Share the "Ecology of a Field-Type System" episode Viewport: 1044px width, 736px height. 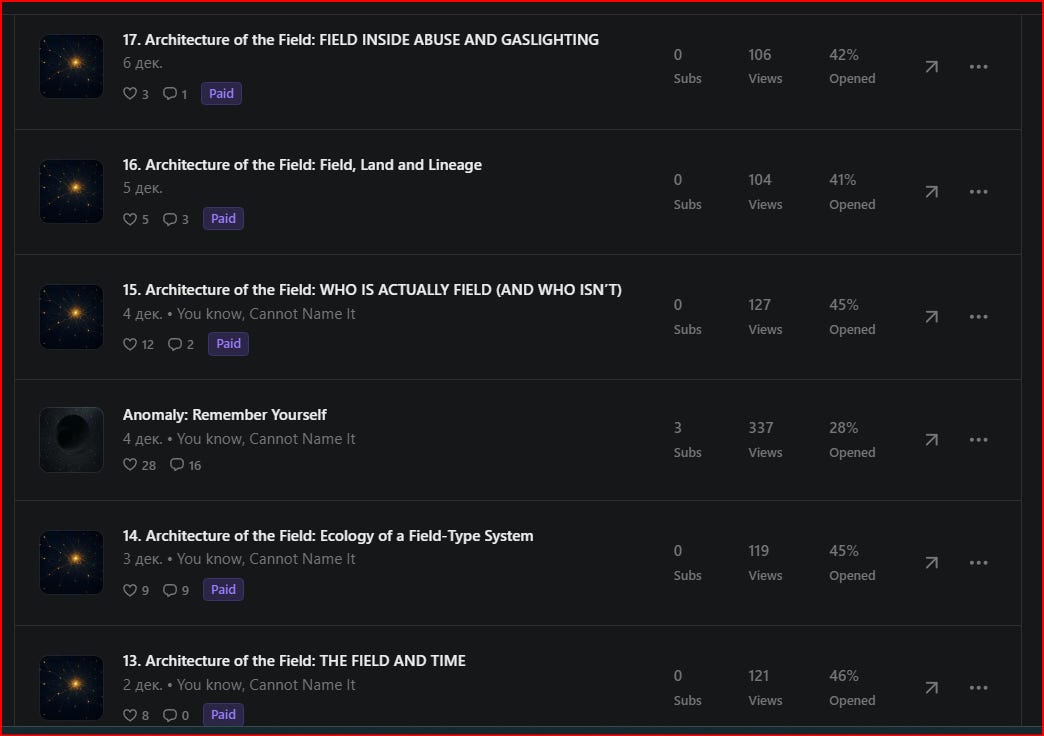coord(931,562)
